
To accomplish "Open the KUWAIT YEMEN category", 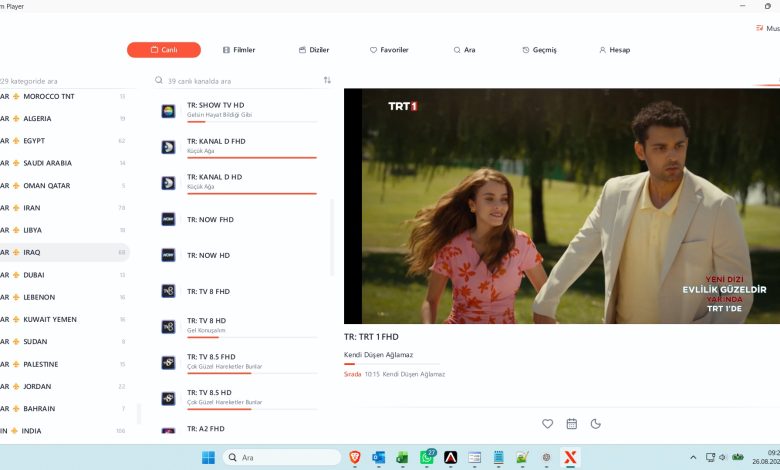I will 64,319.
